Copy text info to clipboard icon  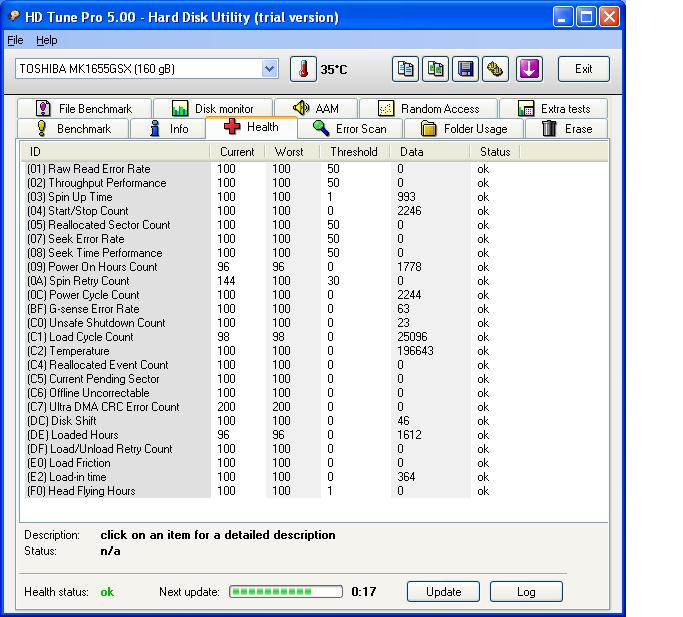click(405, 69)
